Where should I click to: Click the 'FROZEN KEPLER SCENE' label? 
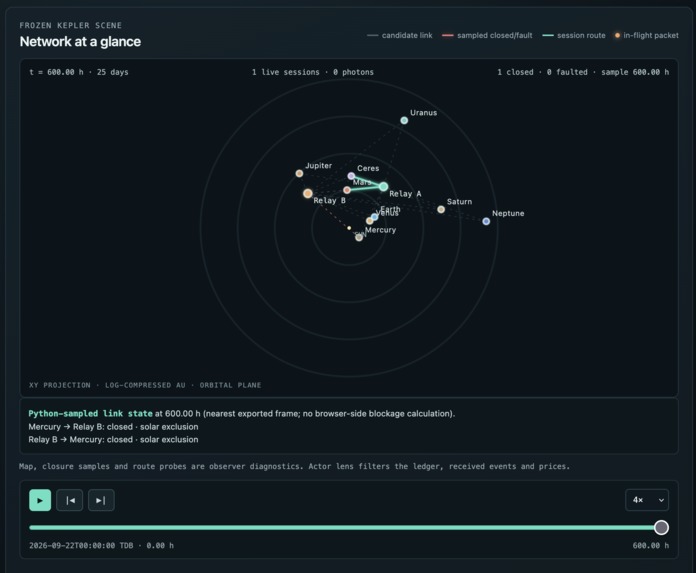pyautogui.click(x=71, y=25)
